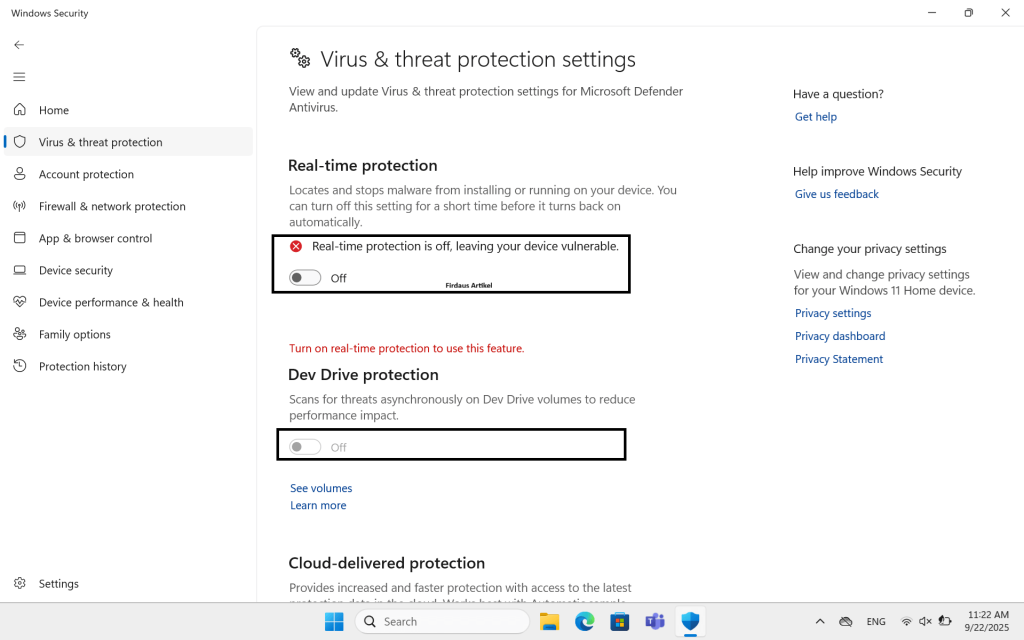Viewport: 1024px width, 640px height.
Task: Click See volumes under Dev Drive protection
Action: coord(320,488)
